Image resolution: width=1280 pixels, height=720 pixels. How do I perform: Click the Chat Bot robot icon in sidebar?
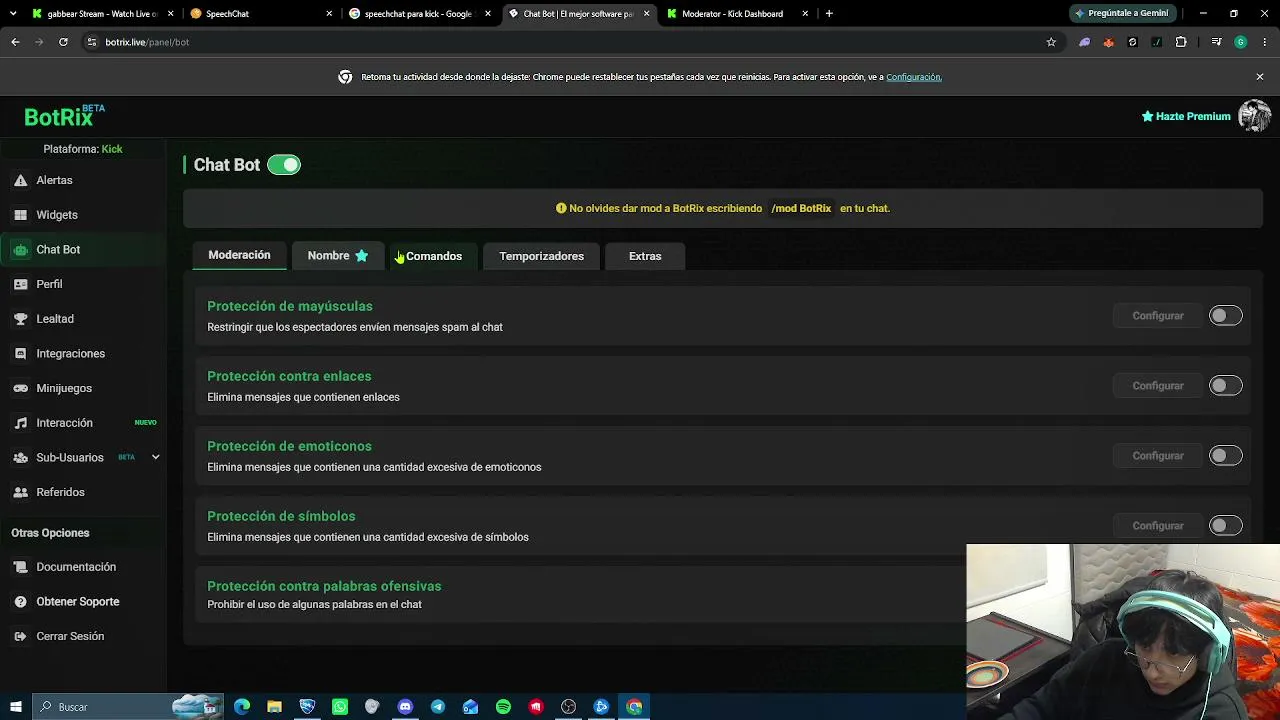(20, 250)
